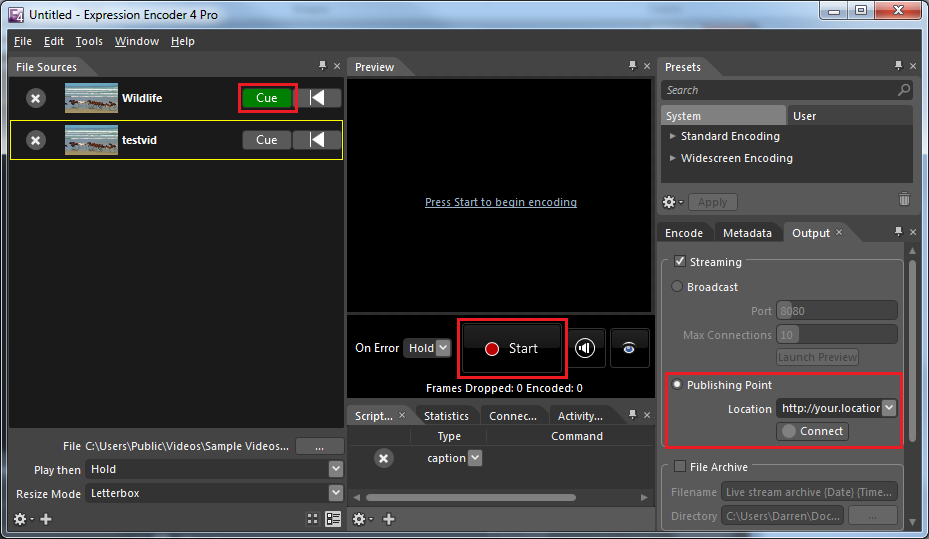
Task: Open the Tools menu
Action: [x=89, y=41]
